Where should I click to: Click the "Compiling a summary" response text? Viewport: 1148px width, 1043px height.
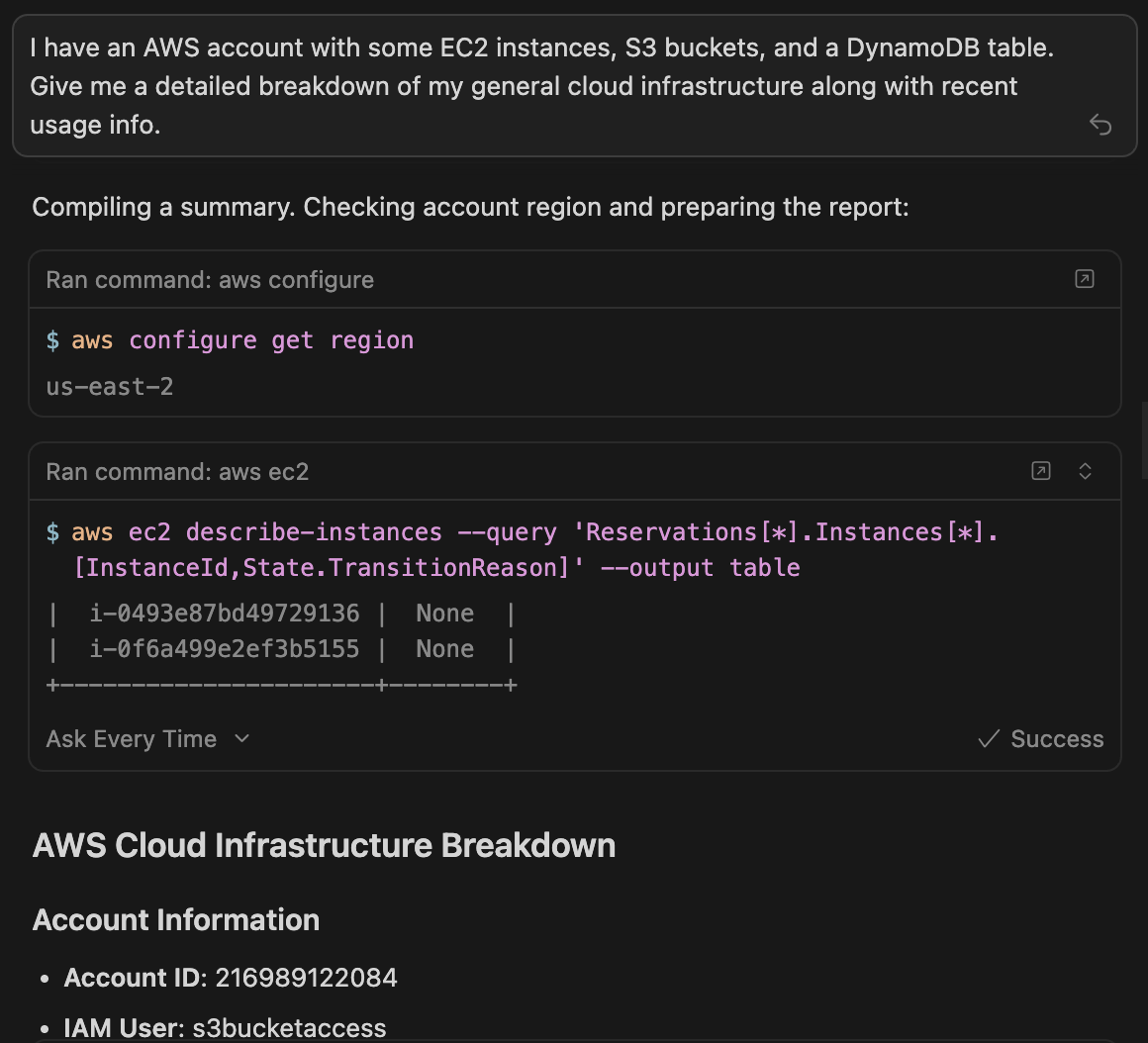coord(470,207)
